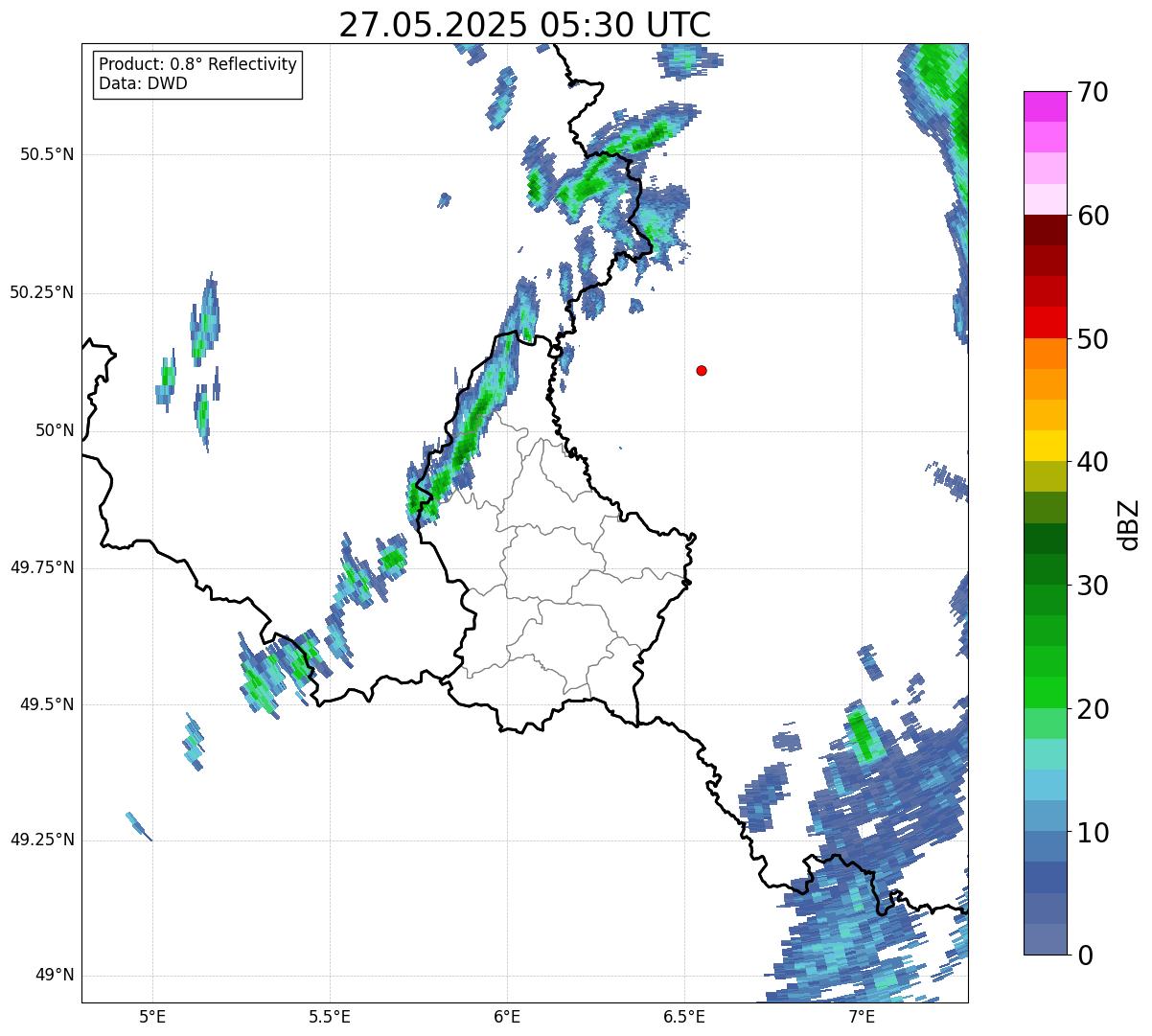Image resolution: width=1152 pixels, height=1036 pixels.
Task: Click the colorbar value 40
Action: pos(1093,462)
